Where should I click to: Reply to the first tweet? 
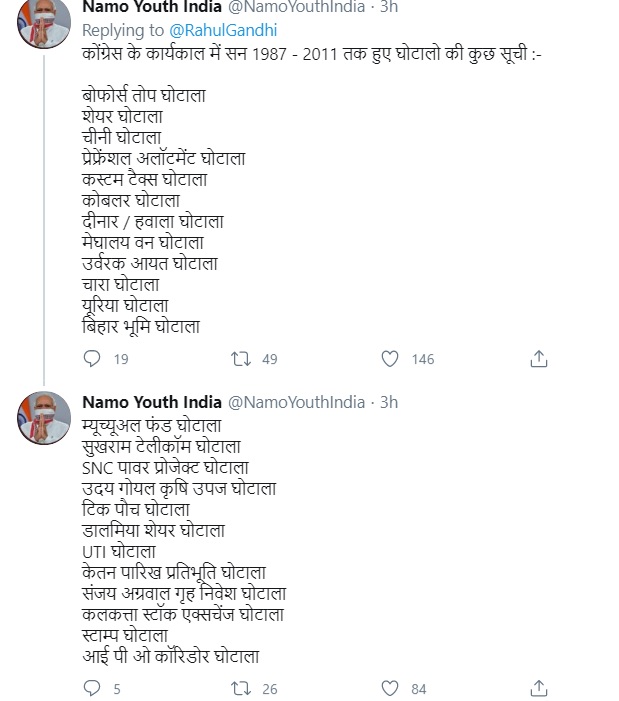tap(92, 359)
